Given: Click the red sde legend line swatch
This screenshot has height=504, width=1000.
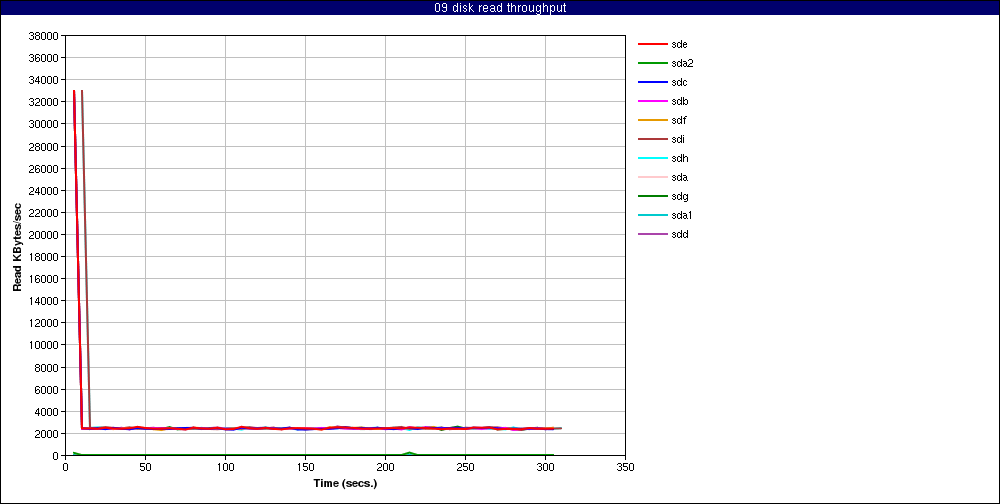Looking at the screenshot, I should [652, 45].
